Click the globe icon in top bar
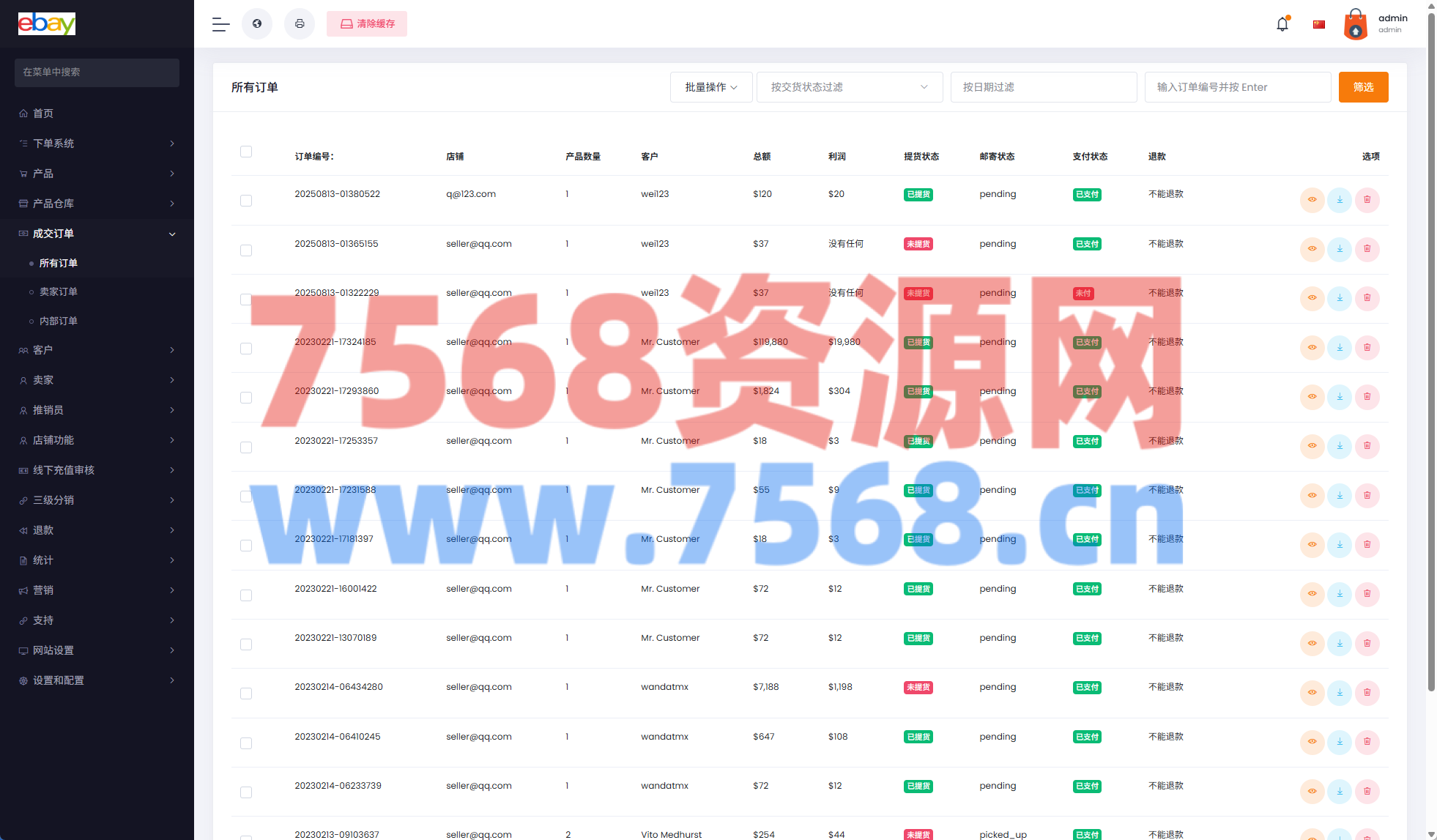 [x=257, y=23]
